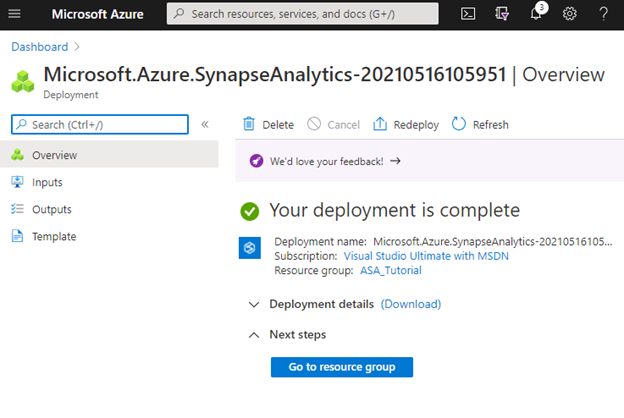
Task: Click the purple feedback rocket icon
Action: pyautogui.click(x=256, y=161)
